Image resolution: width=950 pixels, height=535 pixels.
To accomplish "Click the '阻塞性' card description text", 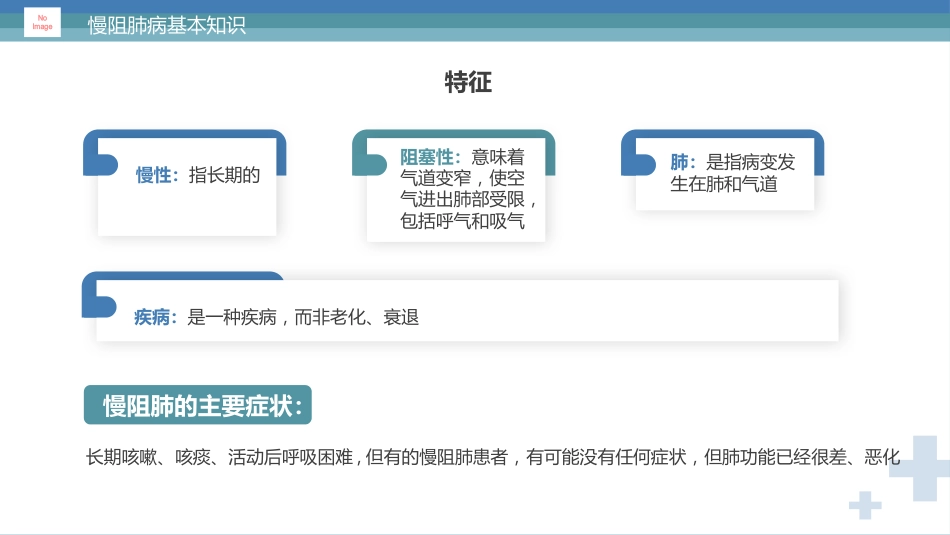I will pos(468,189).
